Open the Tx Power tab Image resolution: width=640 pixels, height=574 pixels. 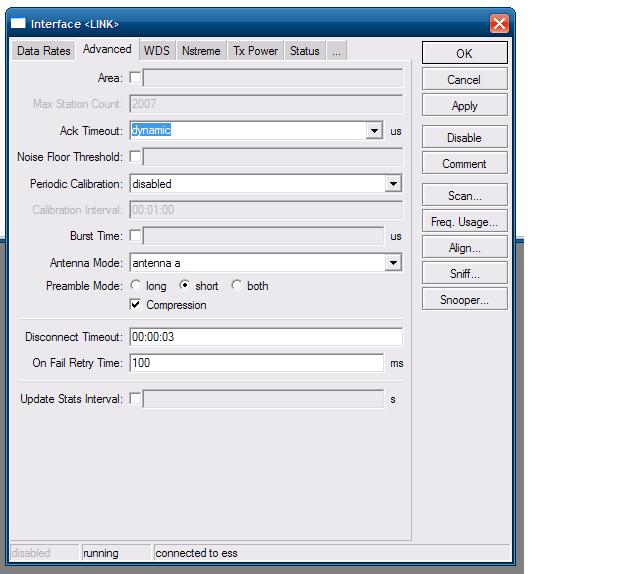(256, 51)
